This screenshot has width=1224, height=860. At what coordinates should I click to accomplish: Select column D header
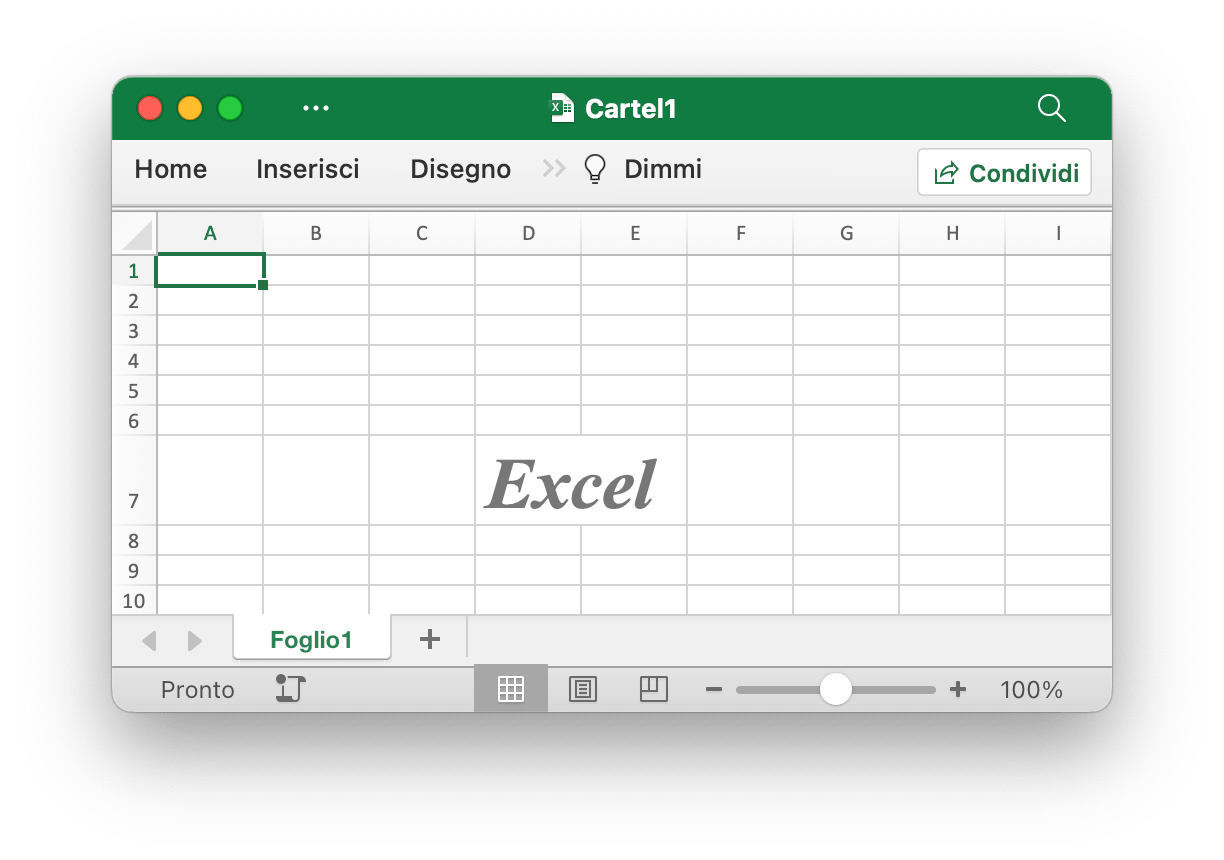(528, 234)
